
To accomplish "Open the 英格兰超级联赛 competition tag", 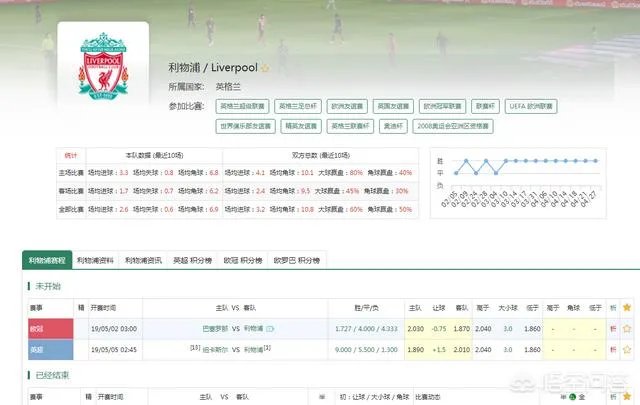I will (x=243, y=105).
